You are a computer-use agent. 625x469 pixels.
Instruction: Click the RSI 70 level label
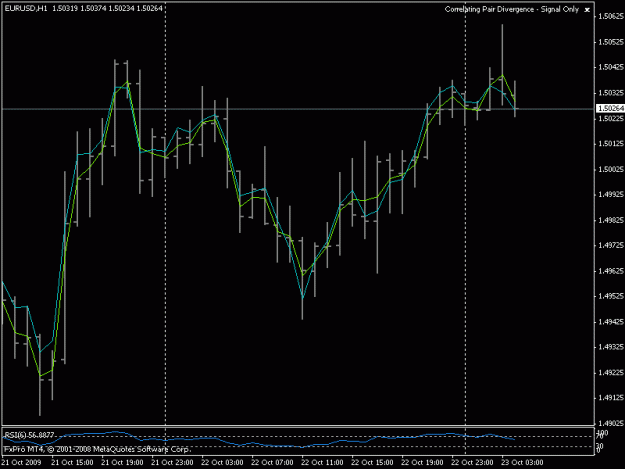click(600, 437)
